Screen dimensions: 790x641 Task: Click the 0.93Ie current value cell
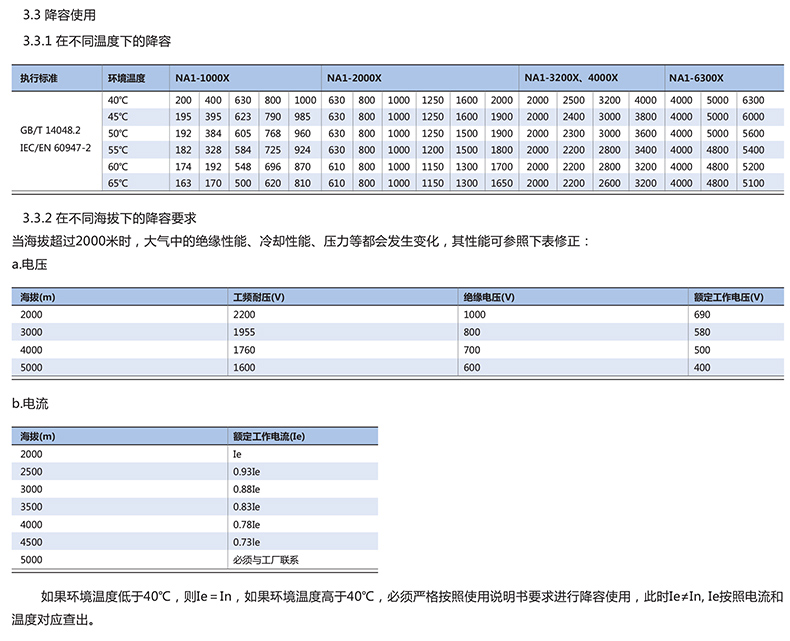pyautogui.click(x=246, y=471)
